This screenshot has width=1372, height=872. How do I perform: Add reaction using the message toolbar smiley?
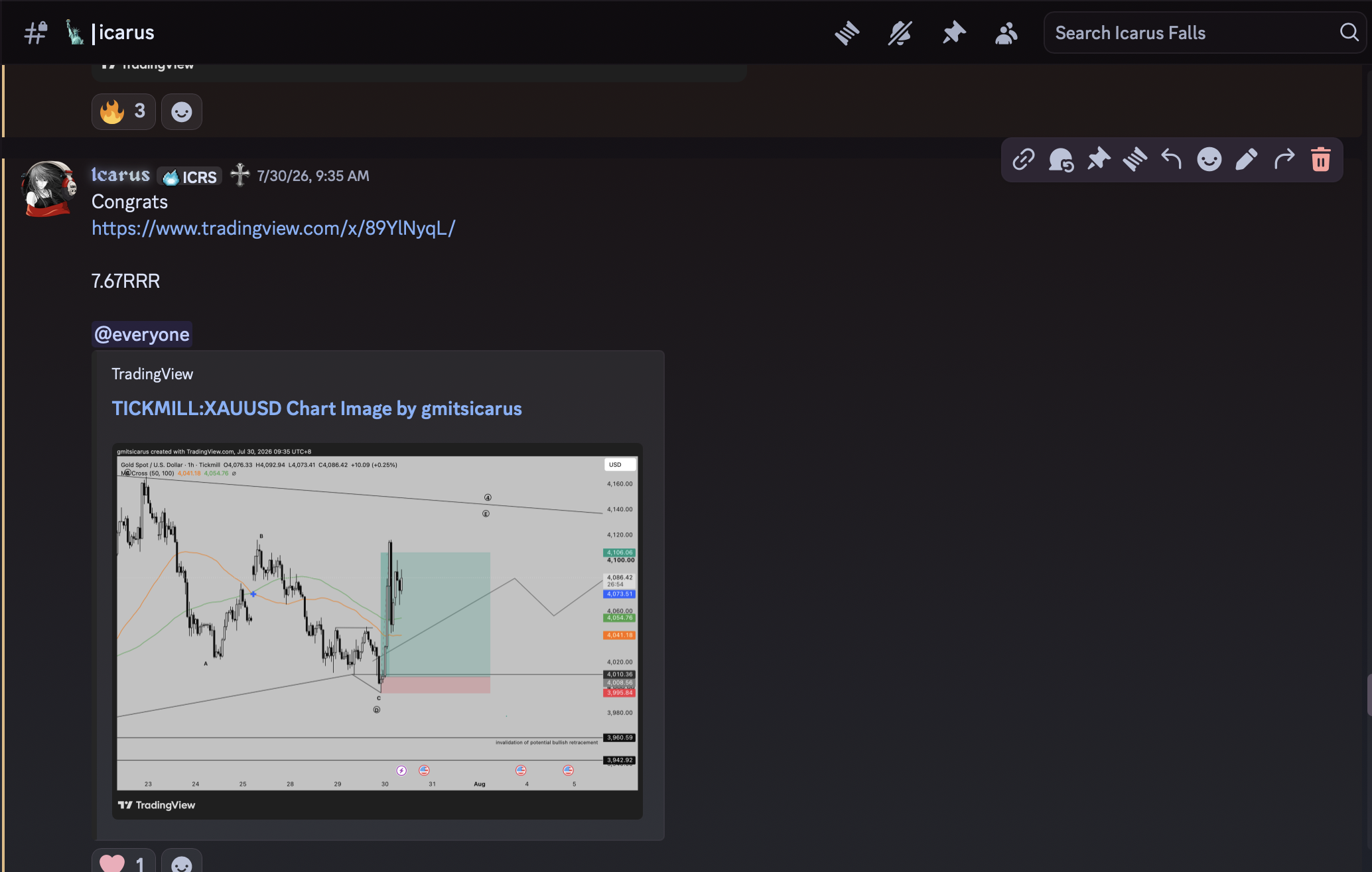point(1209,160)
